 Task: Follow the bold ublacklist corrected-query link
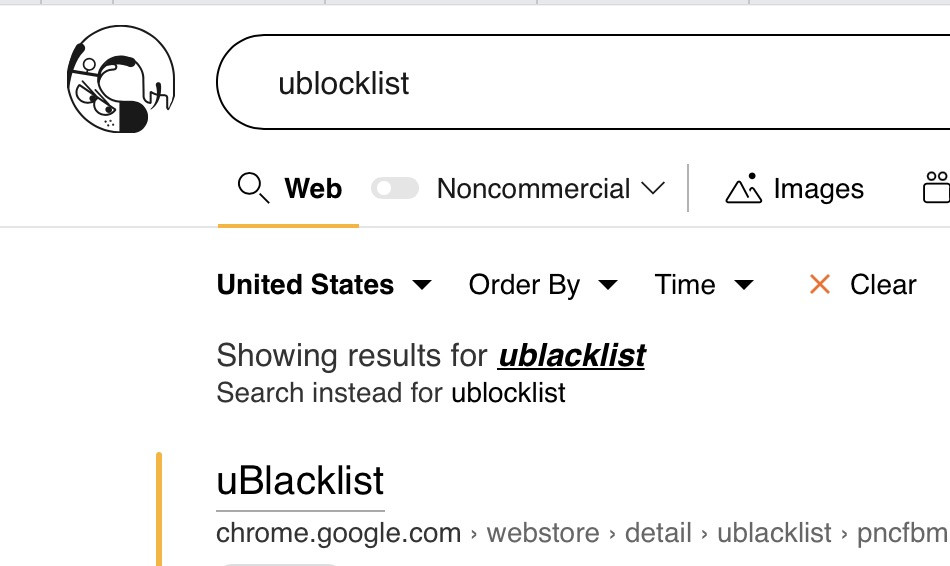point(572,355)
